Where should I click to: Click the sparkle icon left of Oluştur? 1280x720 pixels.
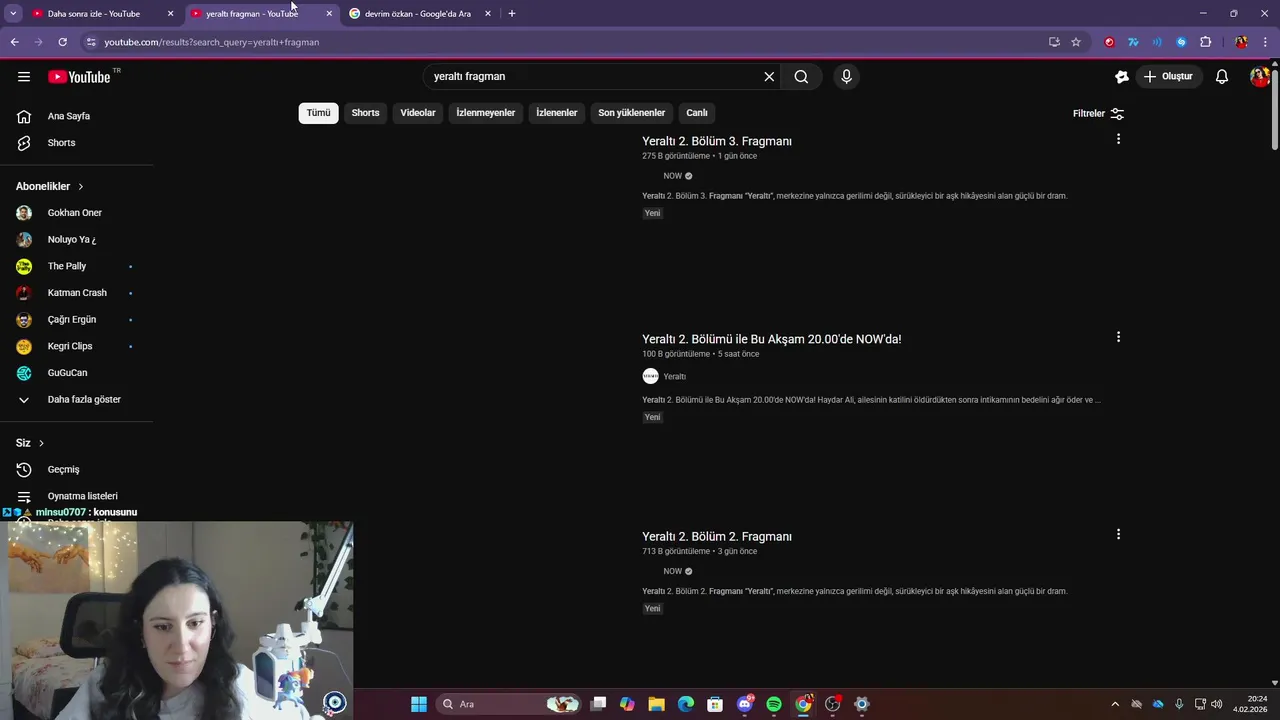(x=1122, y=77)
